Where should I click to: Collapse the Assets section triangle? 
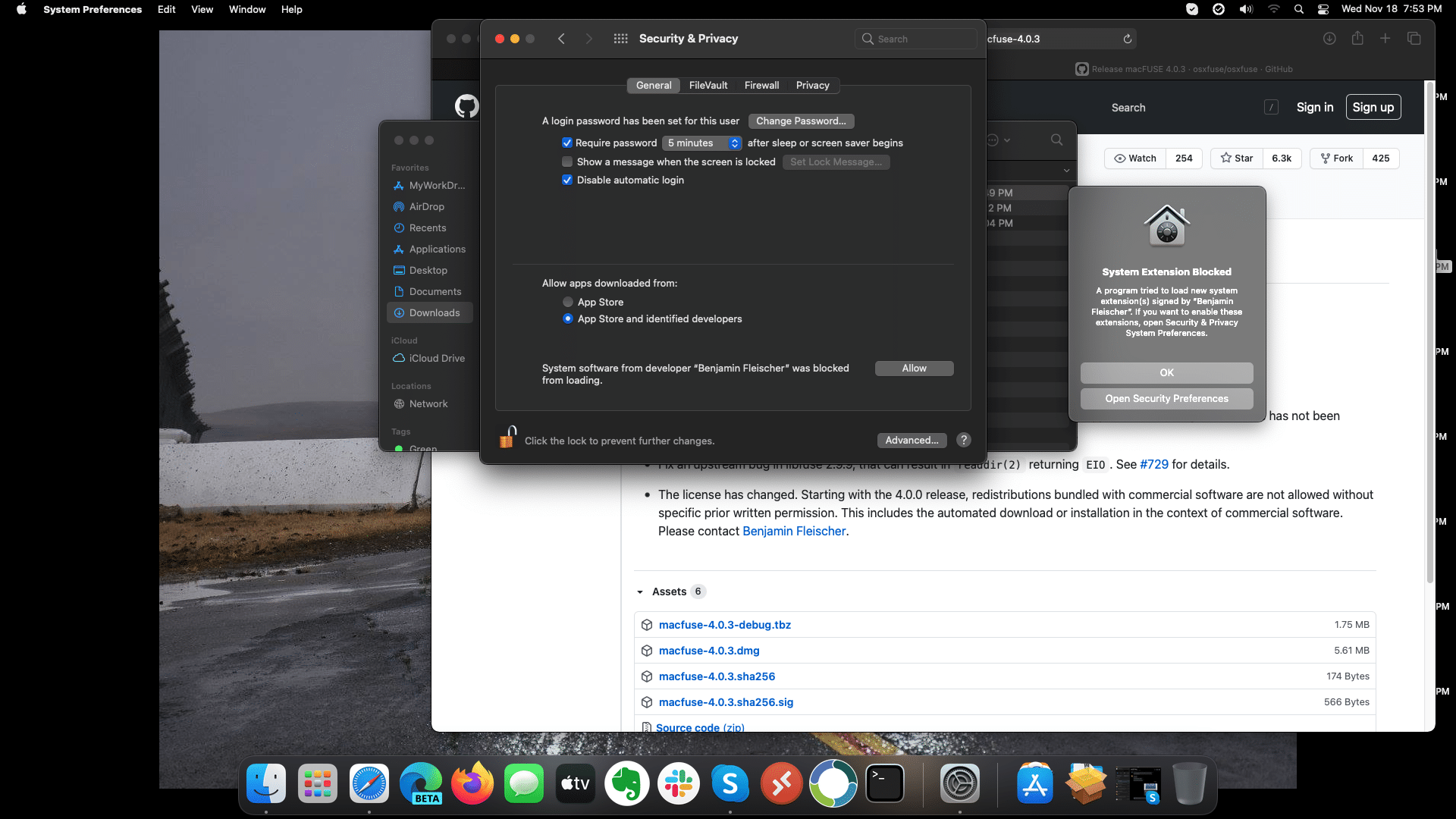click(x=640, y=591)
